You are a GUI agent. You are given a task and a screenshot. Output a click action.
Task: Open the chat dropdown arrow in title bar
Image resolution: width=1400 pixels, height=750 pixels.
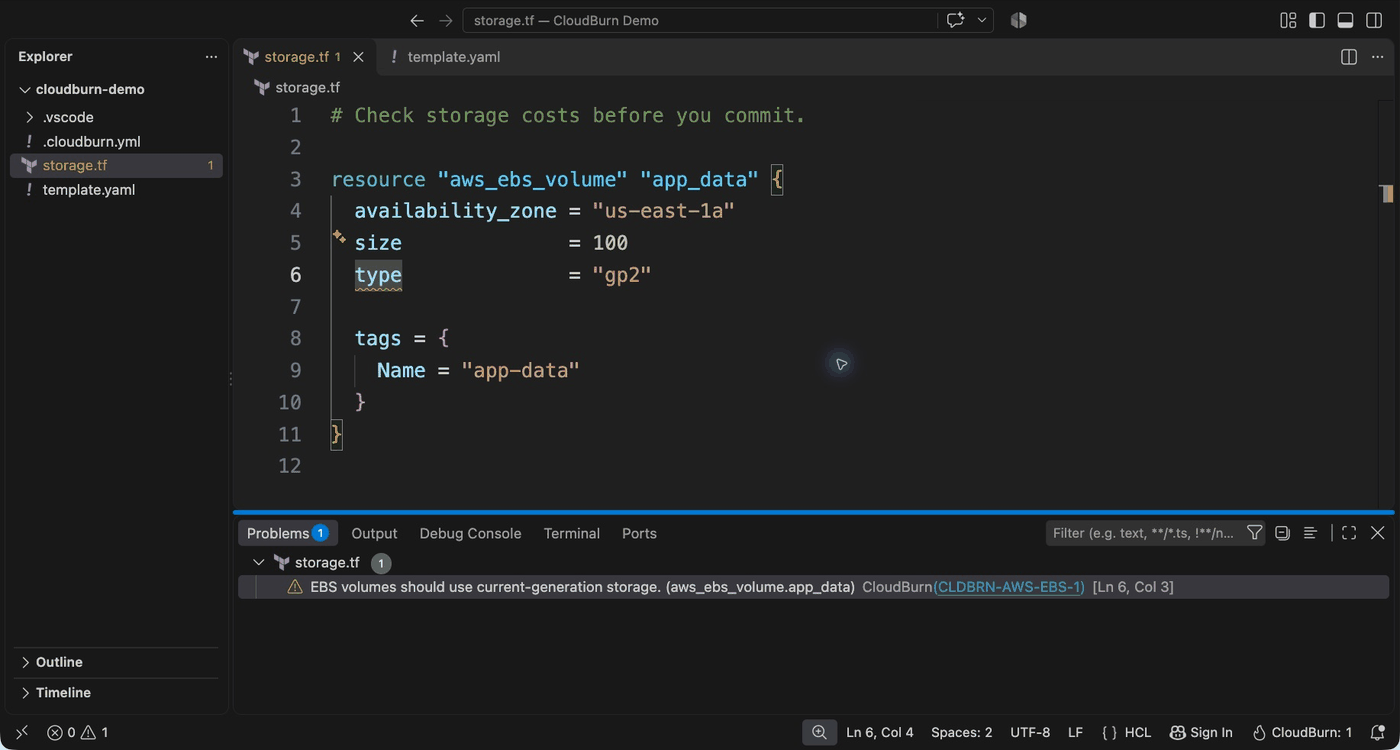tap(982, 20)
